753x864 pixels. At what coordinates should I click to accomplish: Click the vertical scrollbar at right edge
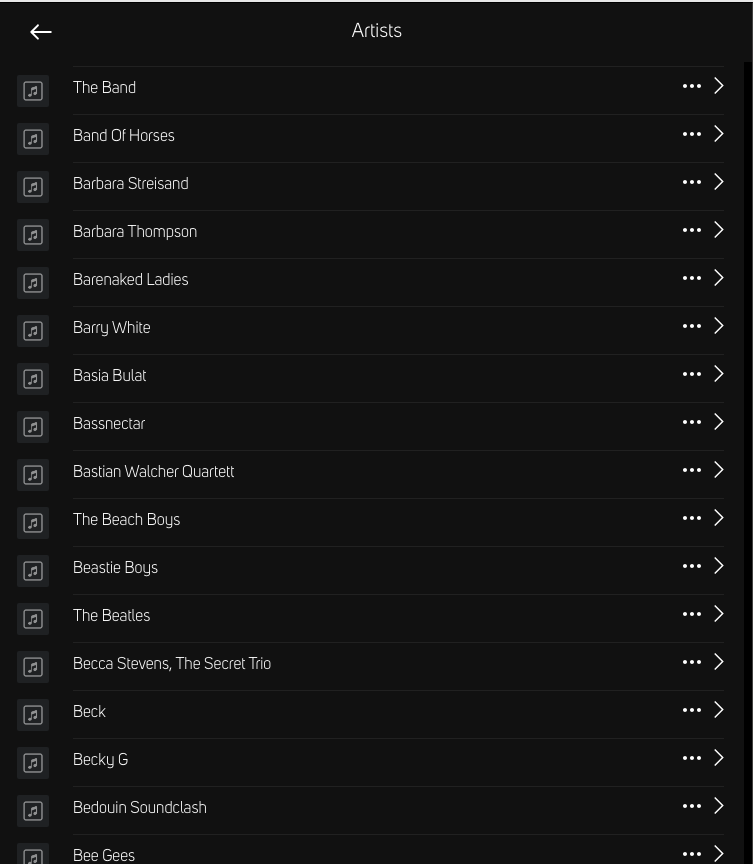coord(748,300)
